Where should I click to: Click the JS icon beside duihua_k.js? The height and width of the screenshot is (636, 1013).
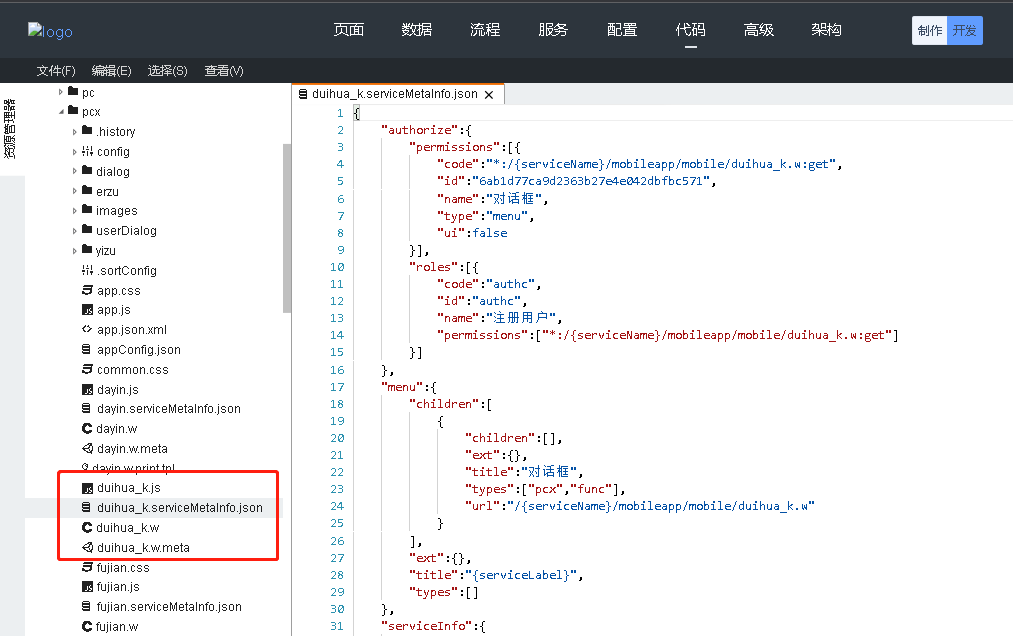(x=87, y=488)
